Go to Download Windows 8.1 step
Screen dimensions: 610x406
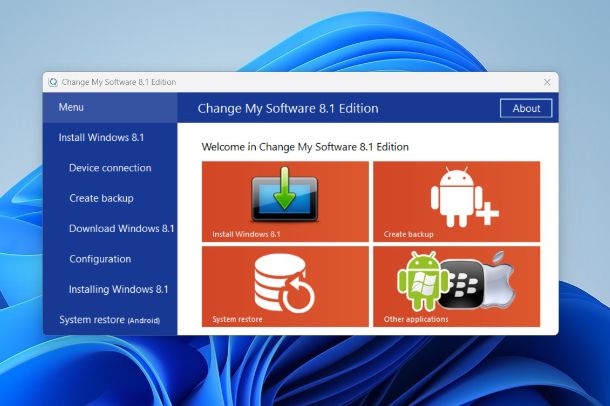pyautogui.click(x=121, y=229)
